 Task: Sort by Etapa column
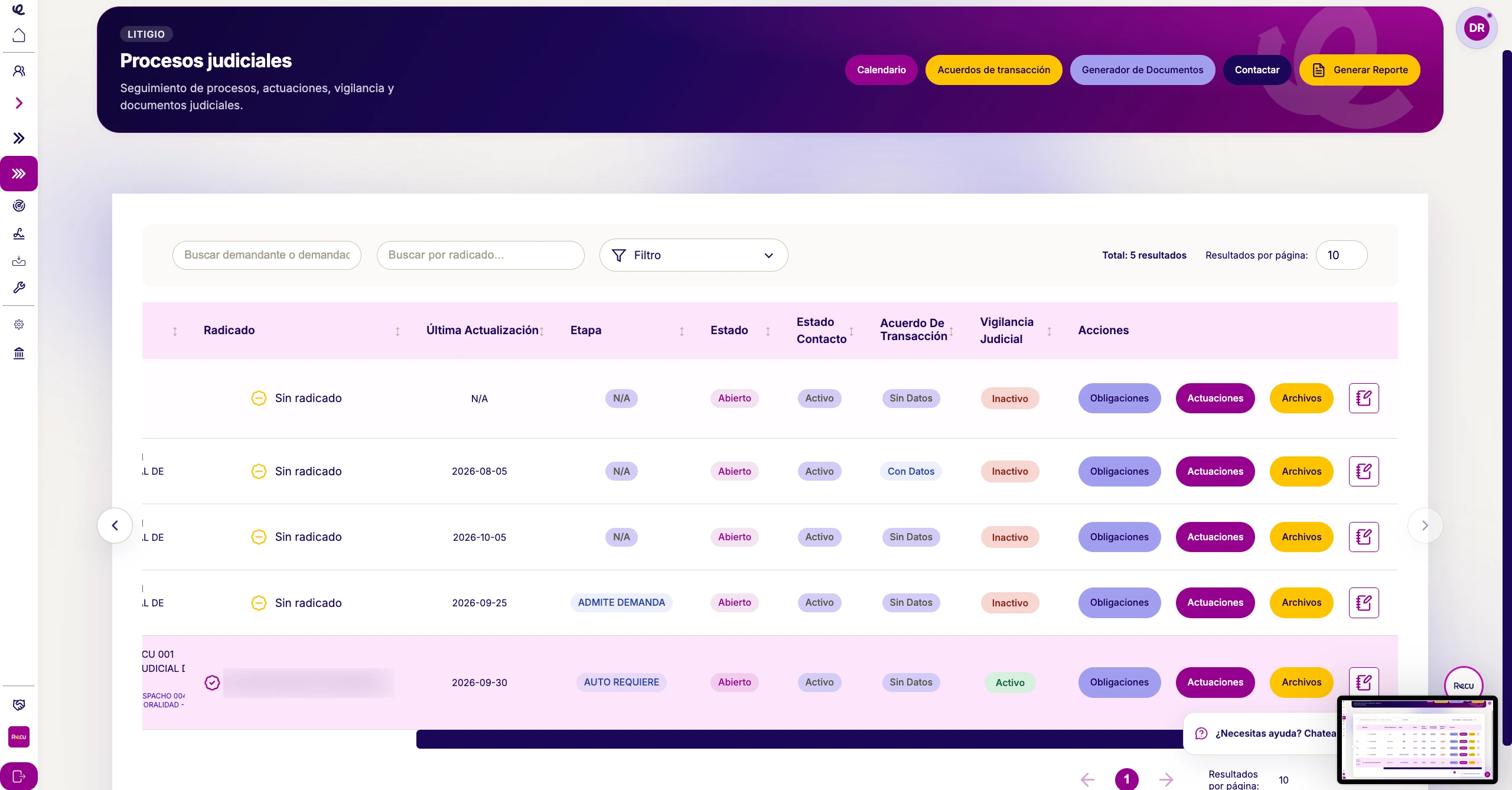pyautogui.click(x=682, y=331)
